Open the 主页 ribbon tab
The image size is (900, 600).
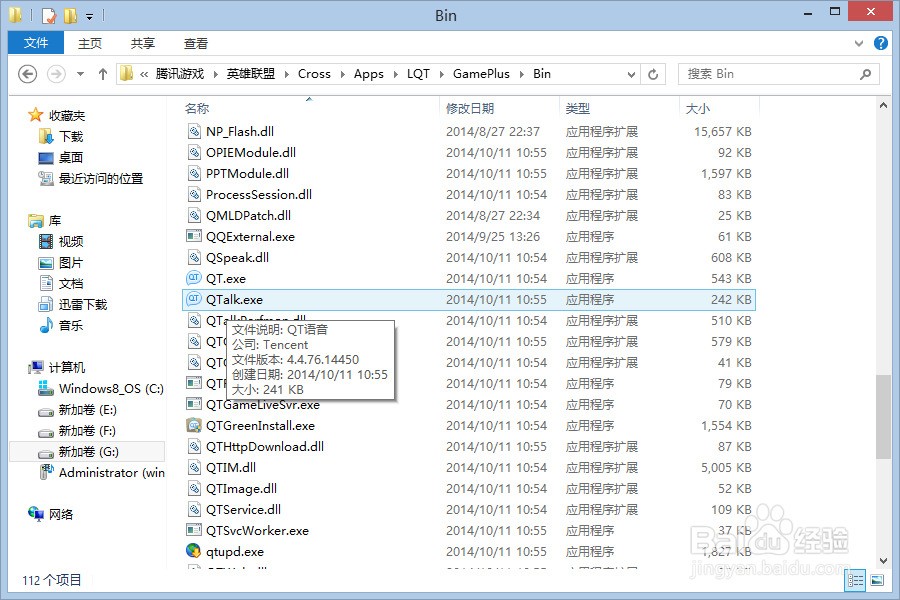(x=90, y=44)
